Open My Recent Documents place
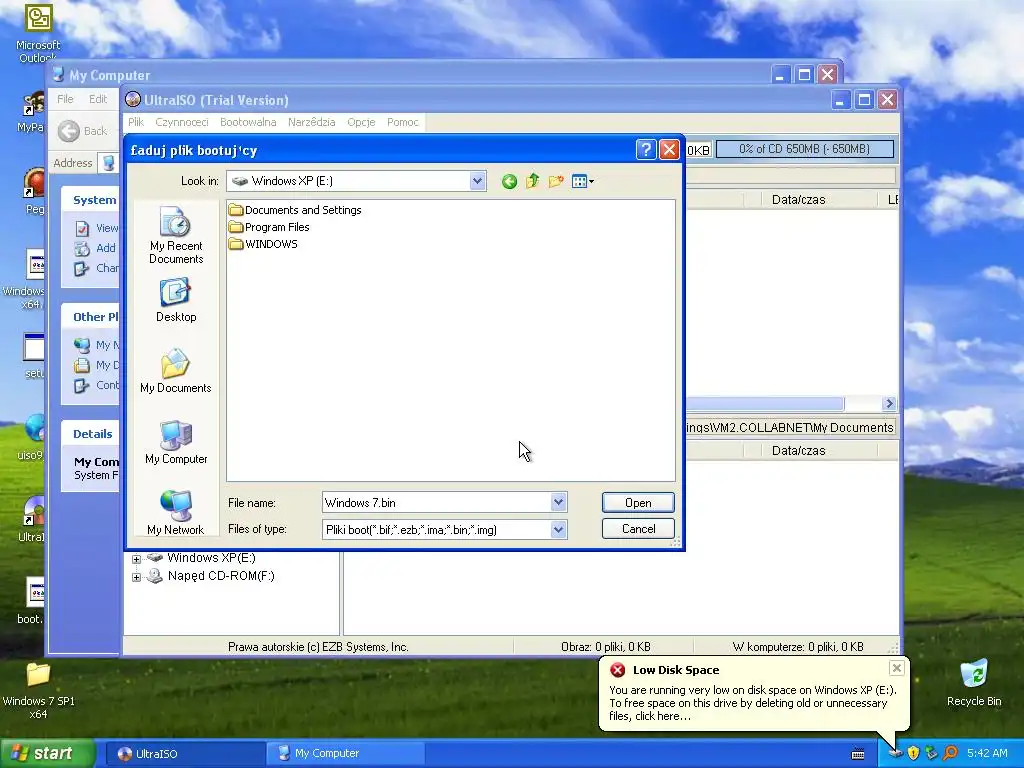The width and height of the screenshot is (1024, 768). pos(176,235)
